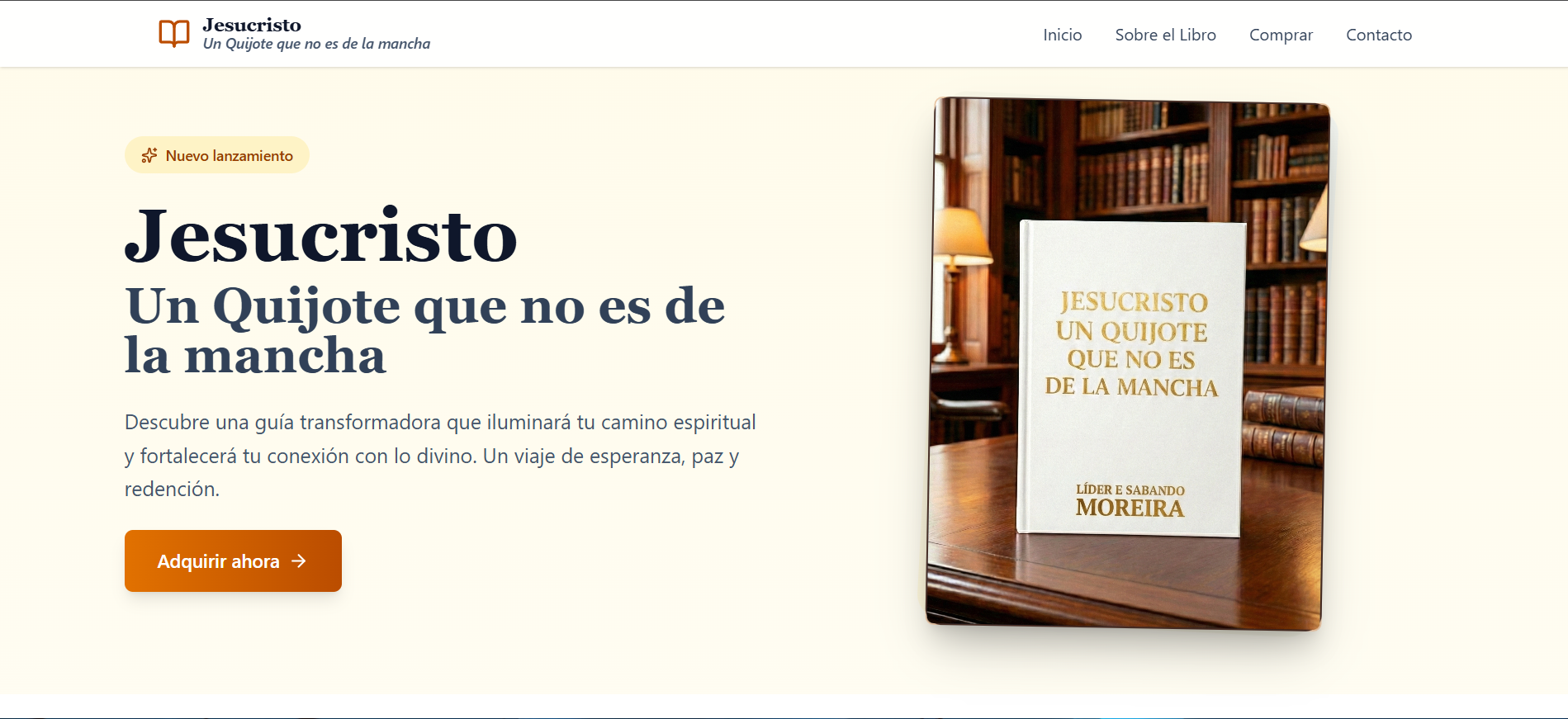Screen dimensions: 1568x719
Task: Click the sparkle icon in the launch badge
Action: pos(149,155)
